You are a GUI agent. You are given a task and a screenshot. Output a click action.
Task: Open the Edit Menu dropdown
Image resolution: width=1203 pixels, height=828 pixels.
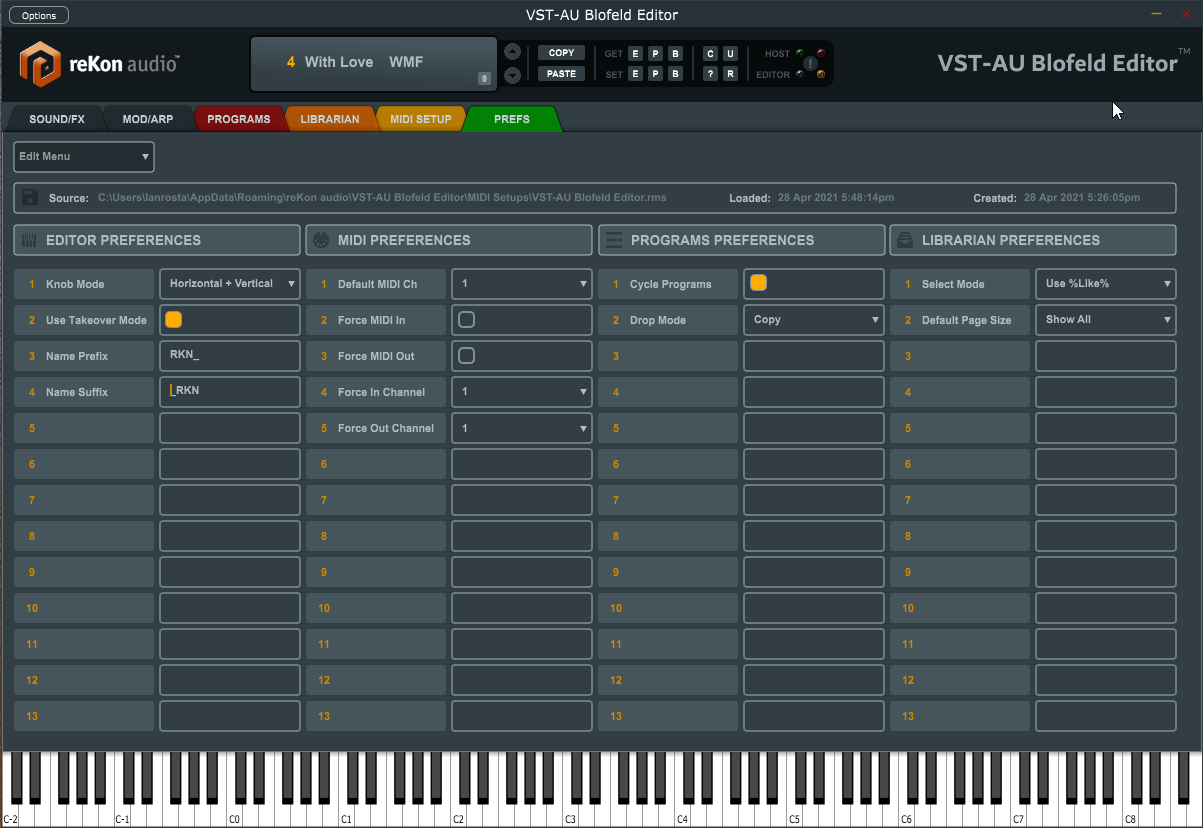[84, 157]
